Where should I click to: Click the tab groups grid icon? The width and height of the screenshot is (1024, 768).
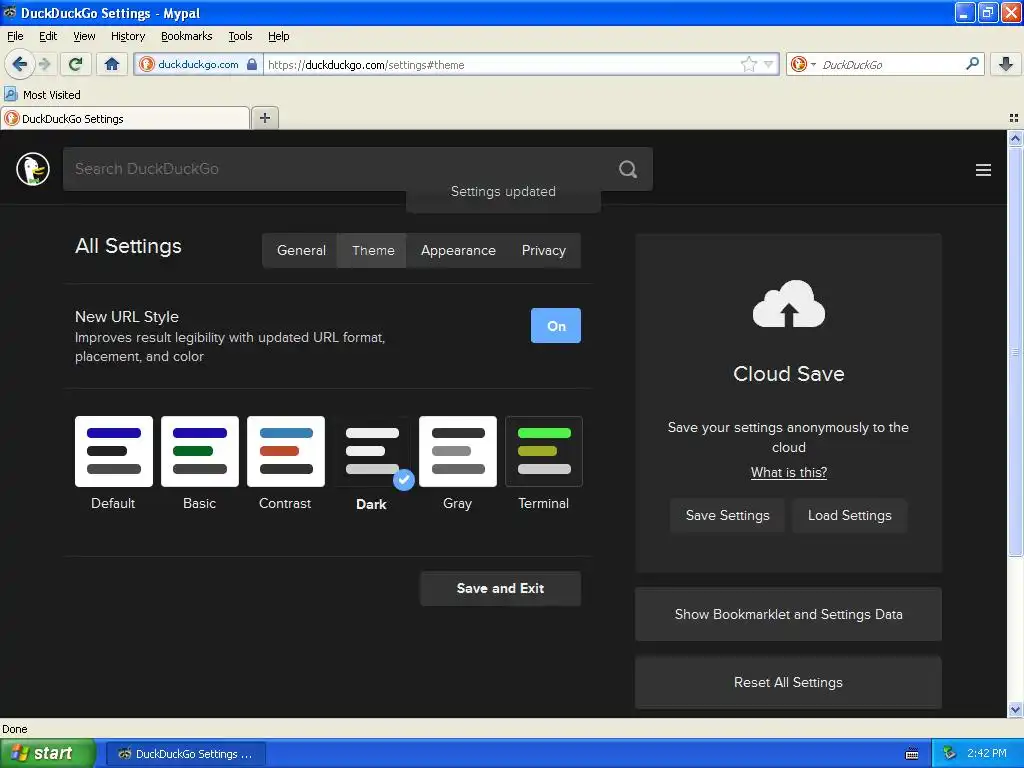click(x=1014, y=118)
